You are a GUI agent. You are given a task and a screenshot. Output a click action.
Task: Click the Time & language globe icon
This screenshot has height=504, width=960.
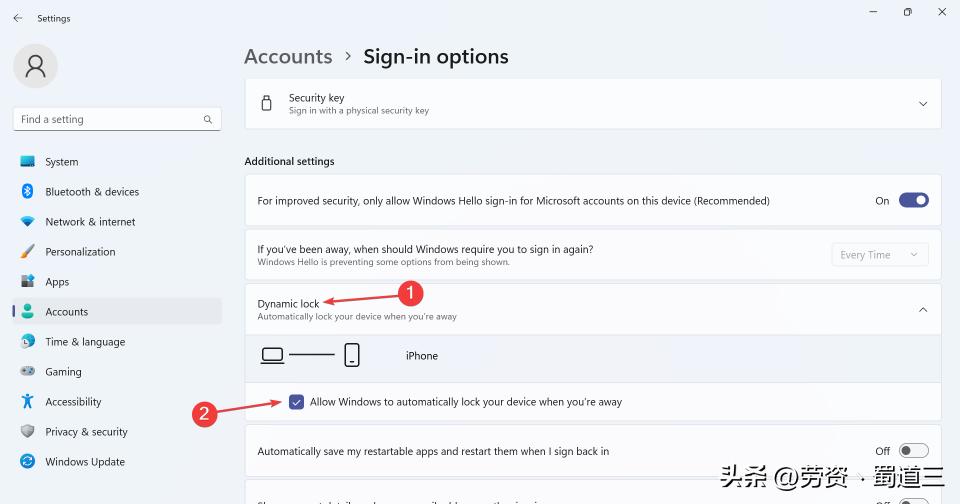click(28, 342)
